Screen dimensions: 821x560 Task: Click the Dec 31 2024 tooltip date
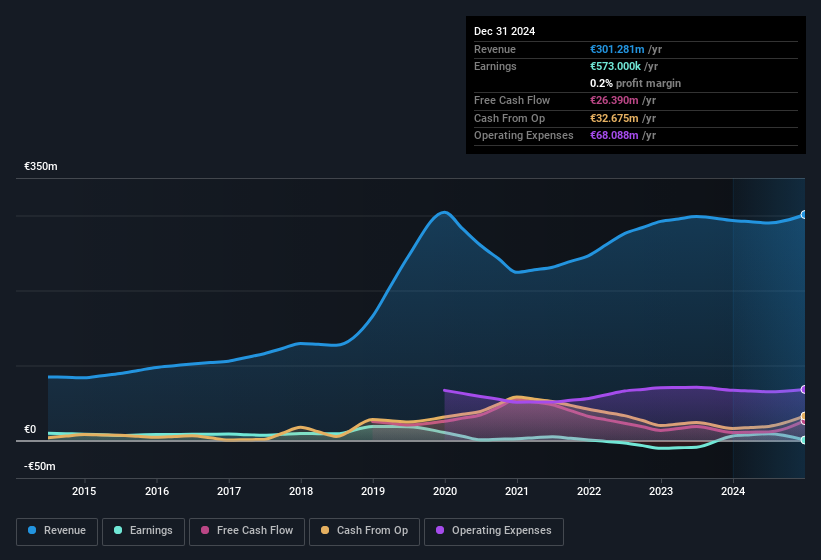click(x=504, y=31)
